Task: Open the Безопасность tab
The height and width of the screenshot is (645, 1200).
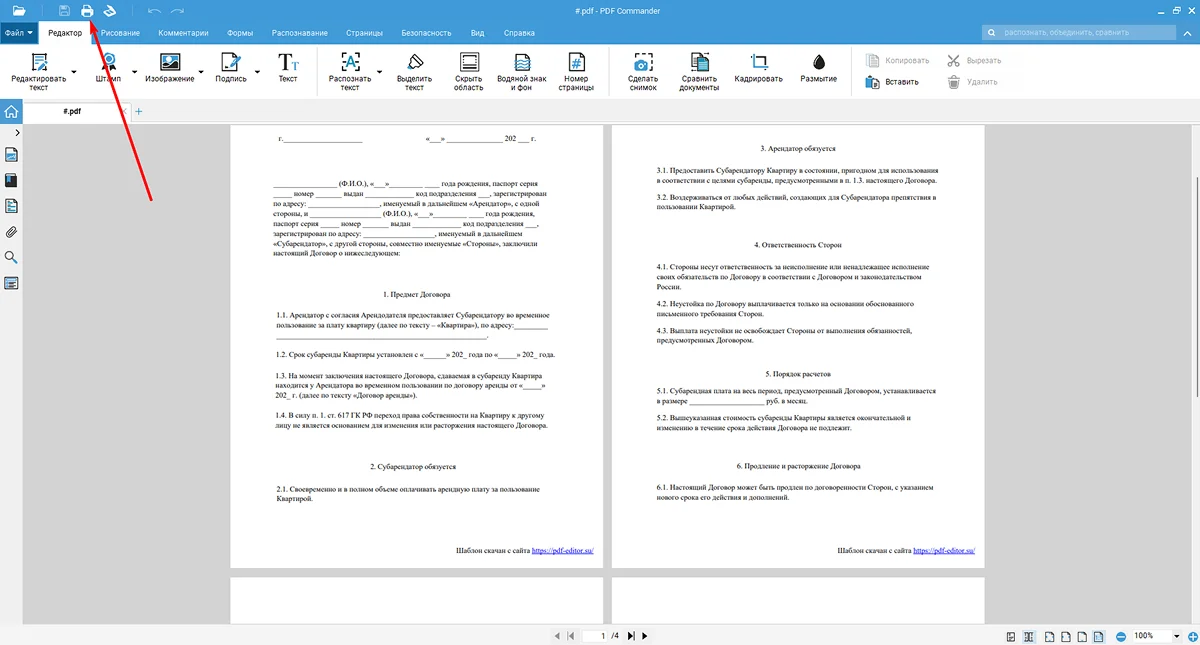Action: point(426,33)
